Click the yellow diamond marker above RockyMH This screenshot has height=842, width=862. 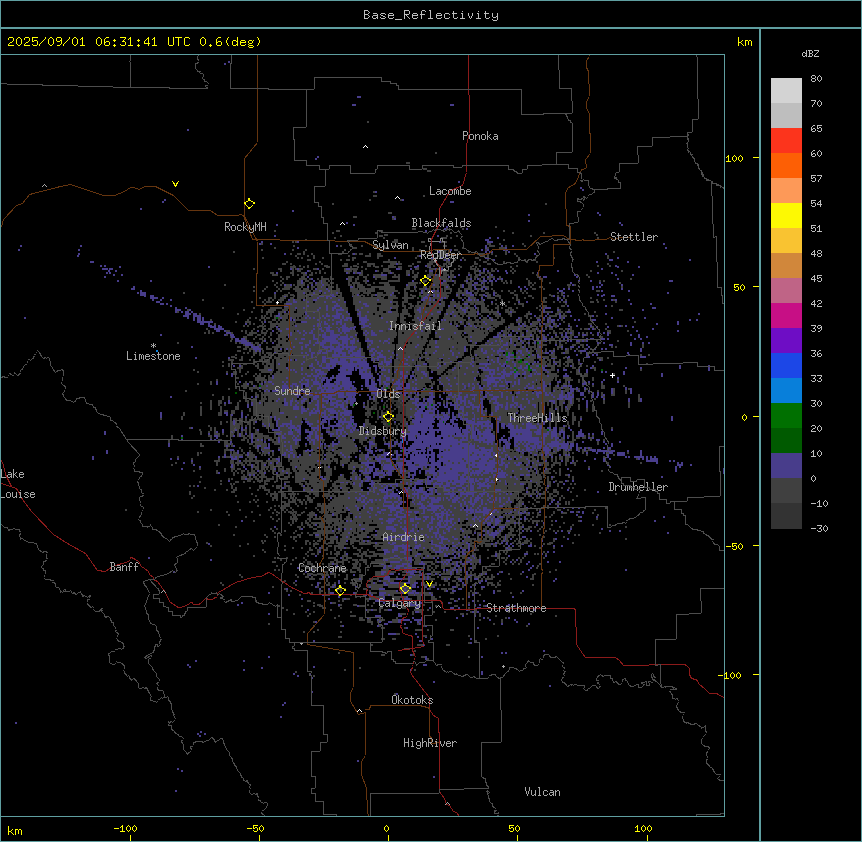coord(250,203)
